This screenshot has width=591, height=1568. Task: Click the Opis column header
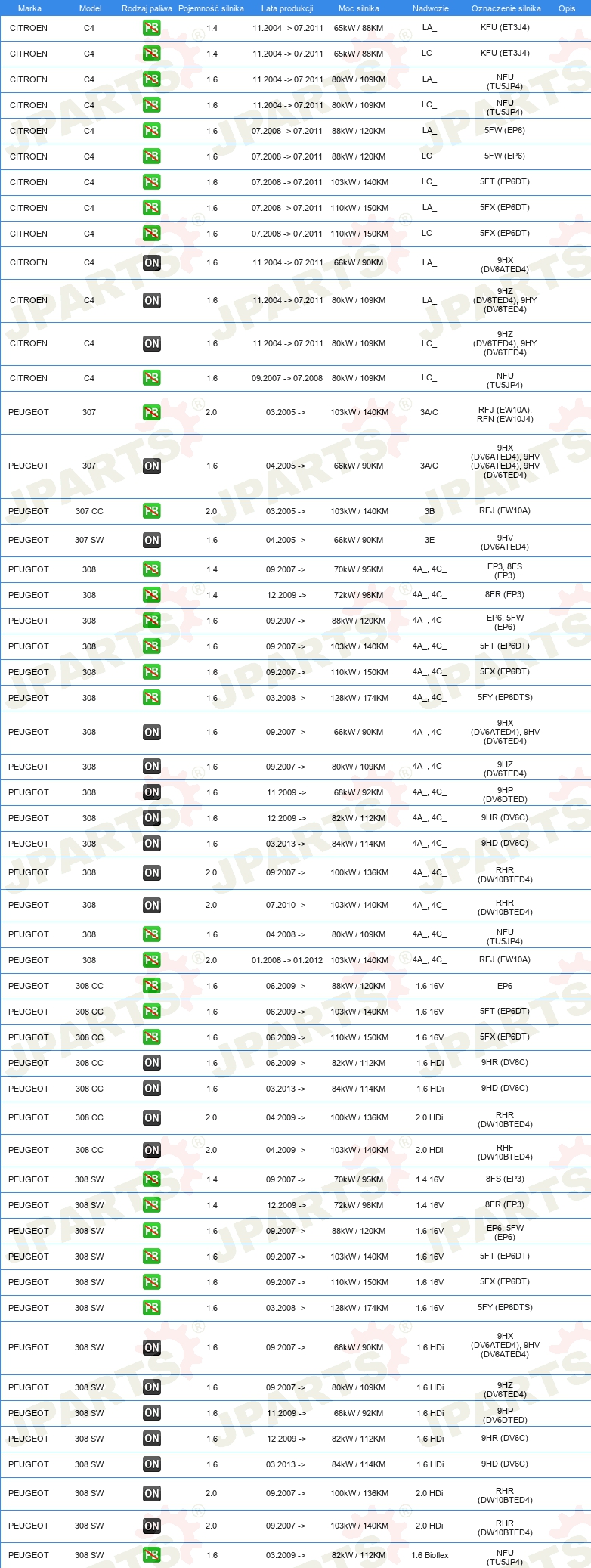tap(567, 8)
